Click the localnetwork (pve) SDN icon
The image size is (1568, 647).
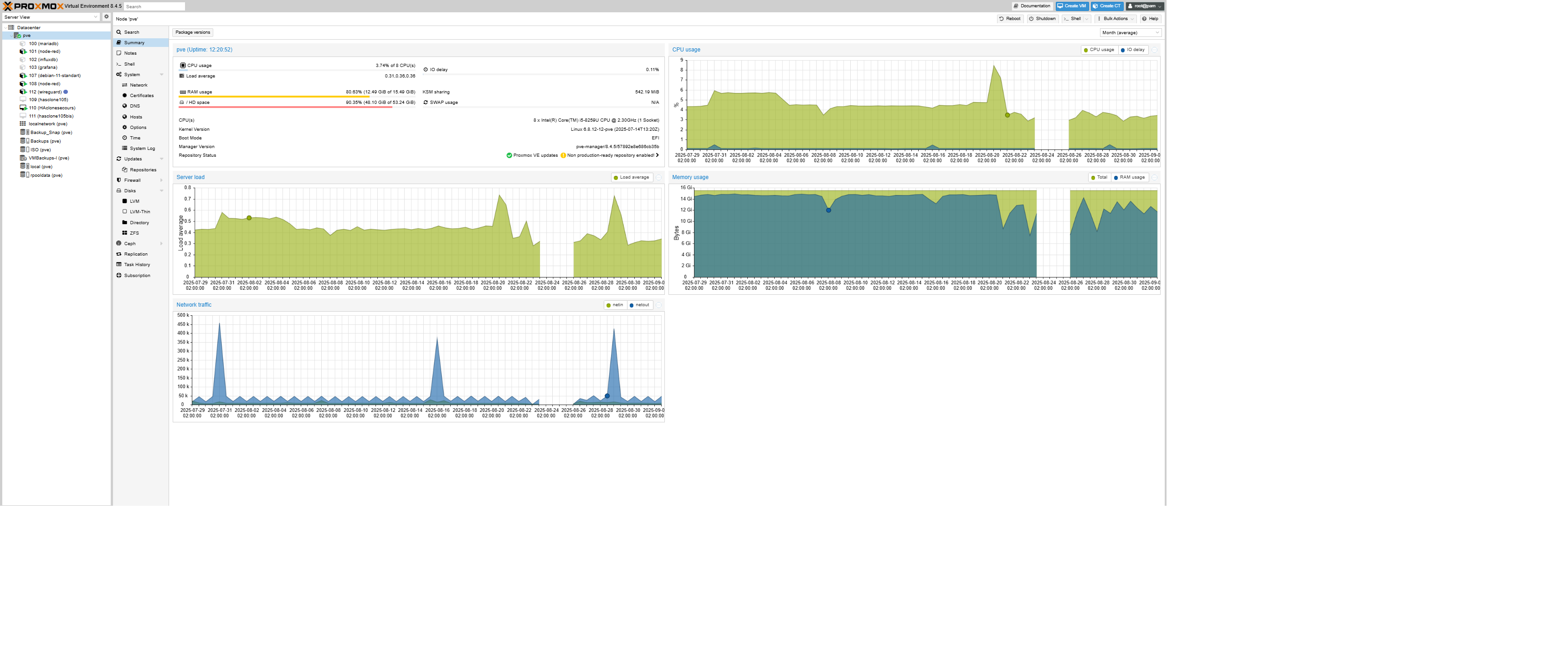(x=22, y=124)
